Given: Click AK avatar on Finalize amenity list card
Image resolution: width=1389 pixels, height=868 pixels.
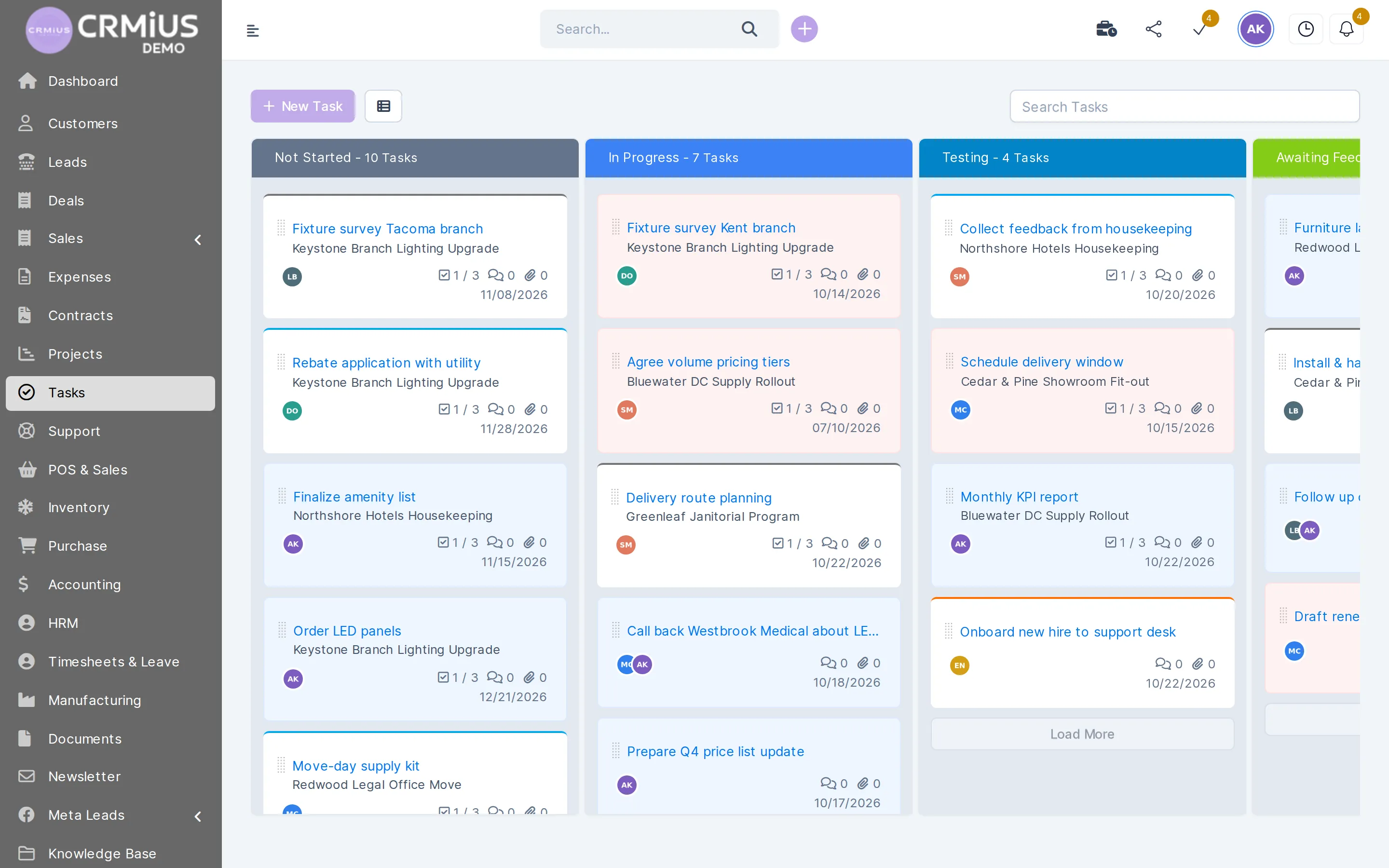Looking at the screenshot, I should (293, 543).
